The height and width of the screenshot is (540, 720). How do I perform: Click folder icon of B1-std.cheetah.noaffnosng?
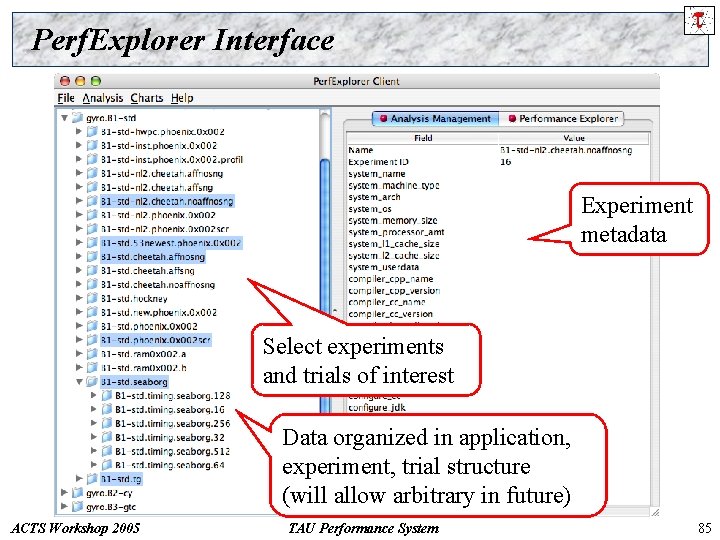pyautogui.click(x=92, y=284)
